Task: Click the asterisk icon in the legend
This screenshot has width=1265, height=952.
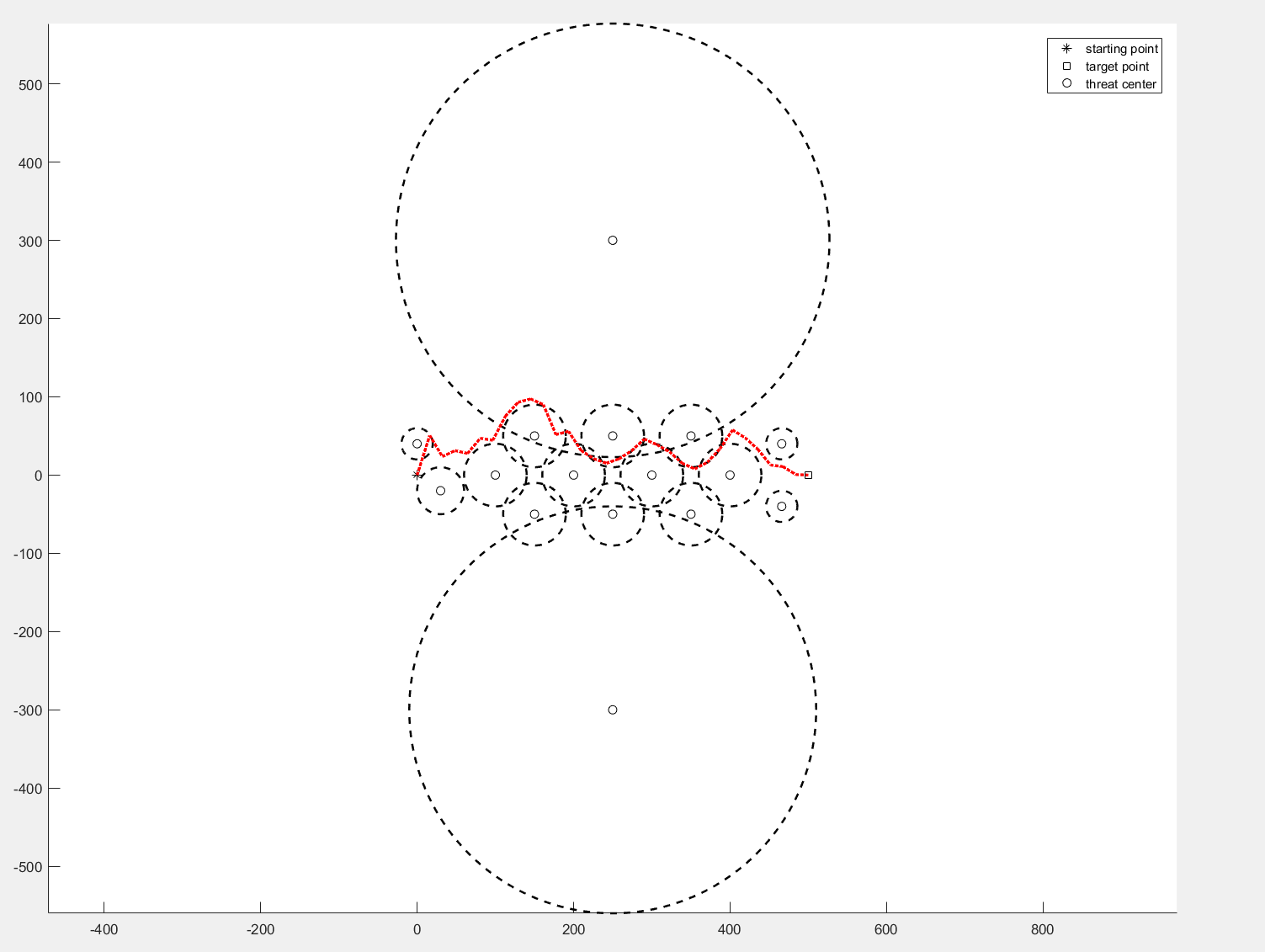Action: tap(1066, 49)
